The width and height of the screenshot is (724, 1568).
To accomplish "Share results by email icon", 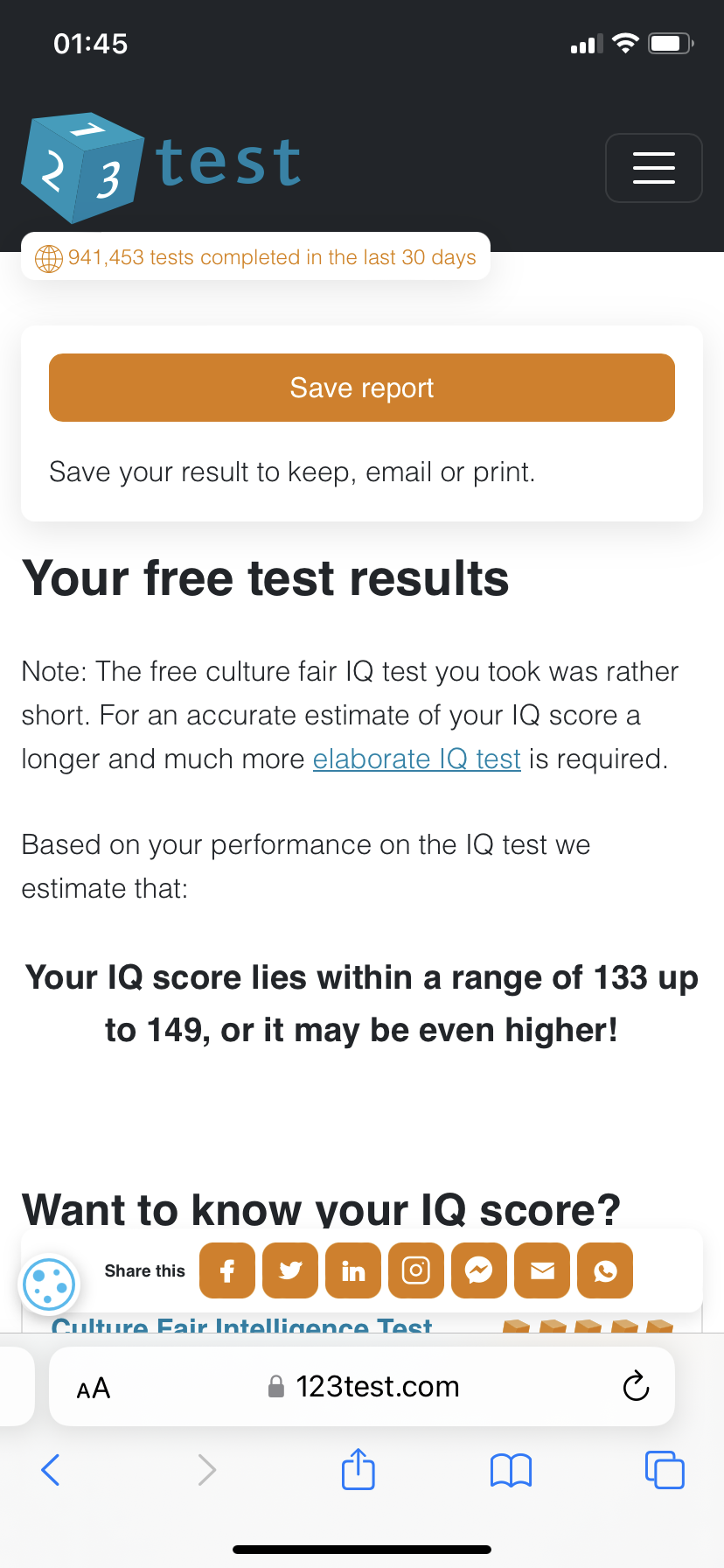I will click(542, 1270).
